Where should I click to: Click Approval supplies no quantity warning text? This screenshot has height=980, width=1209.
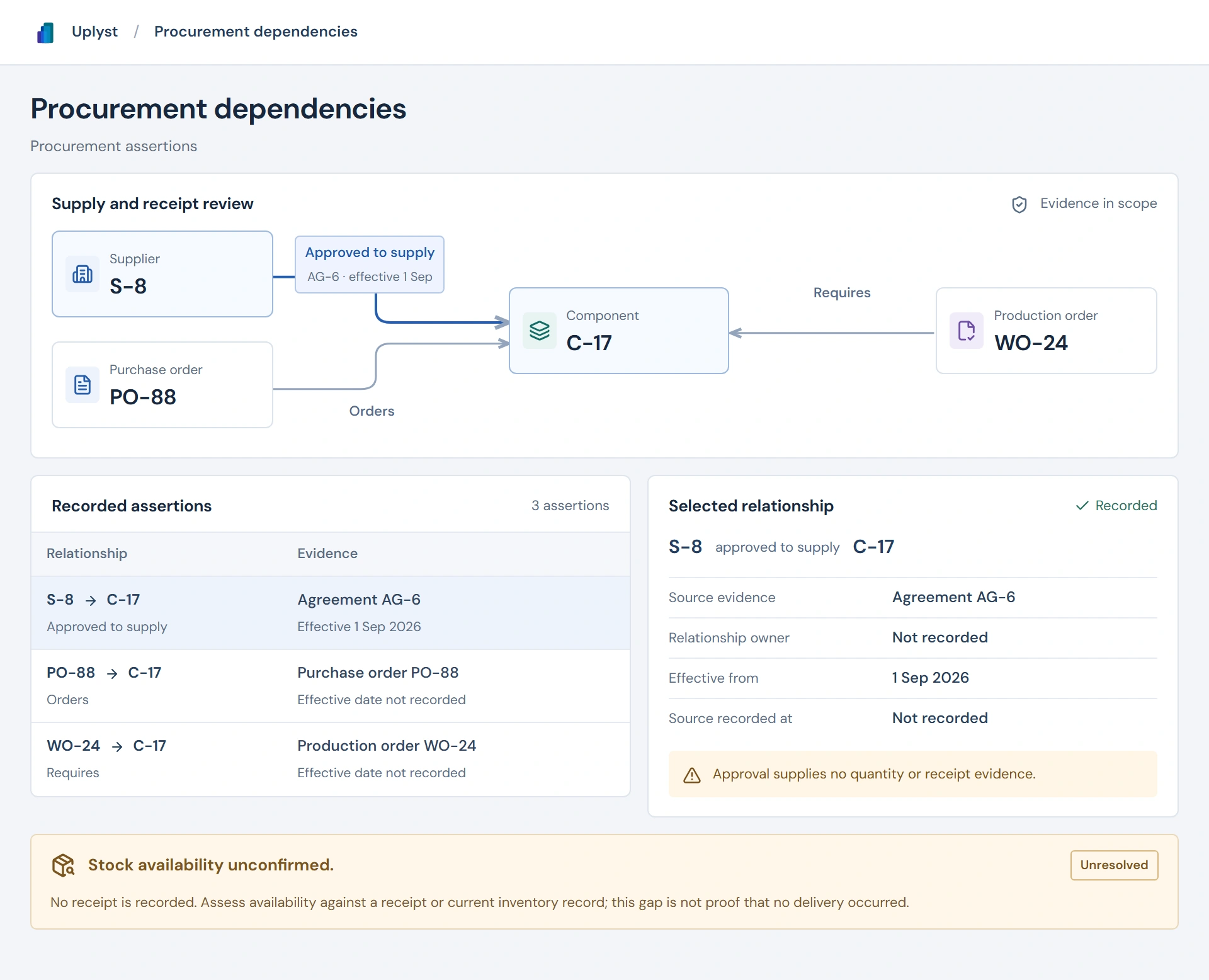(x=874, y=774)
